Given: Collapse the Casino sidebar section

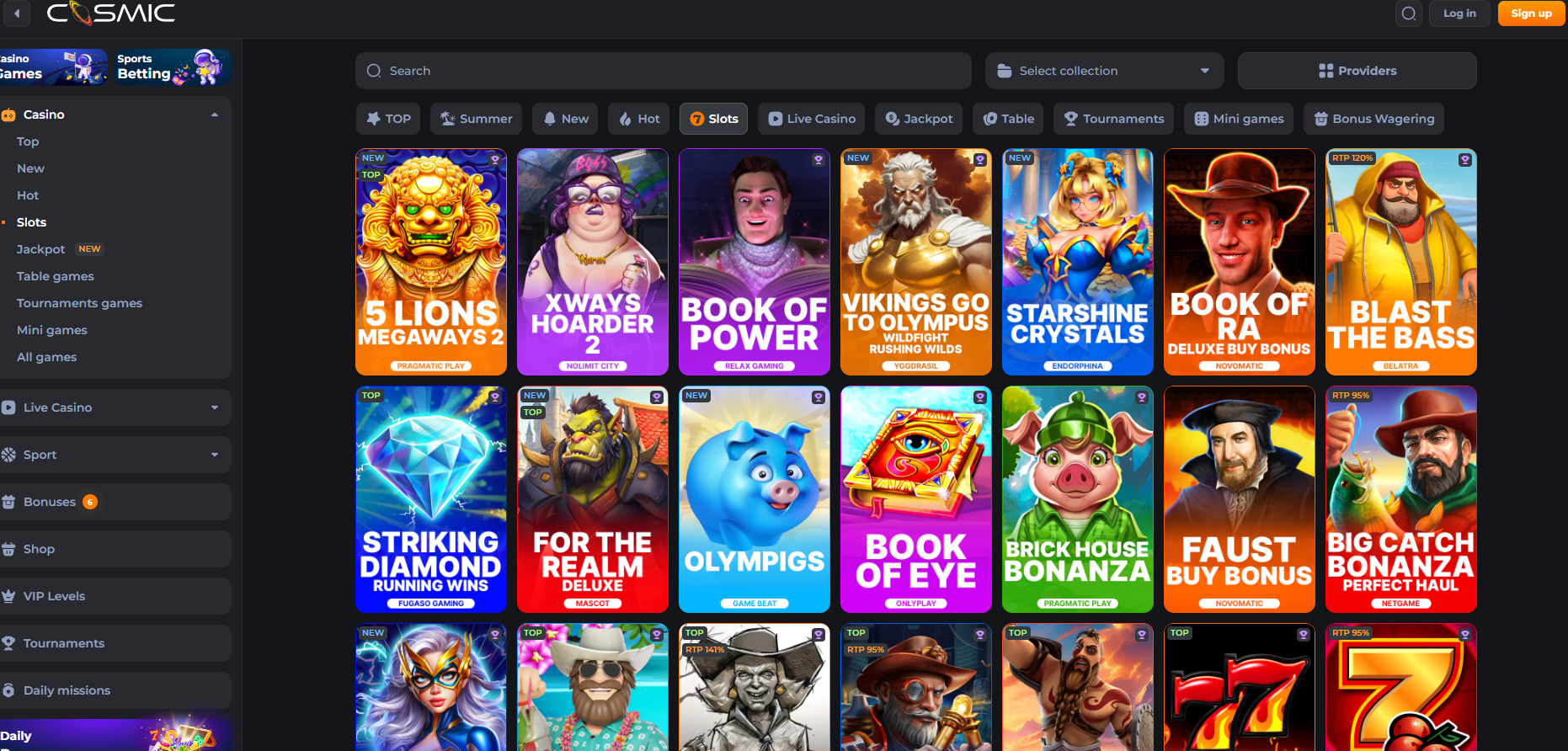Looking at the screenshot, I should [215, 115].
